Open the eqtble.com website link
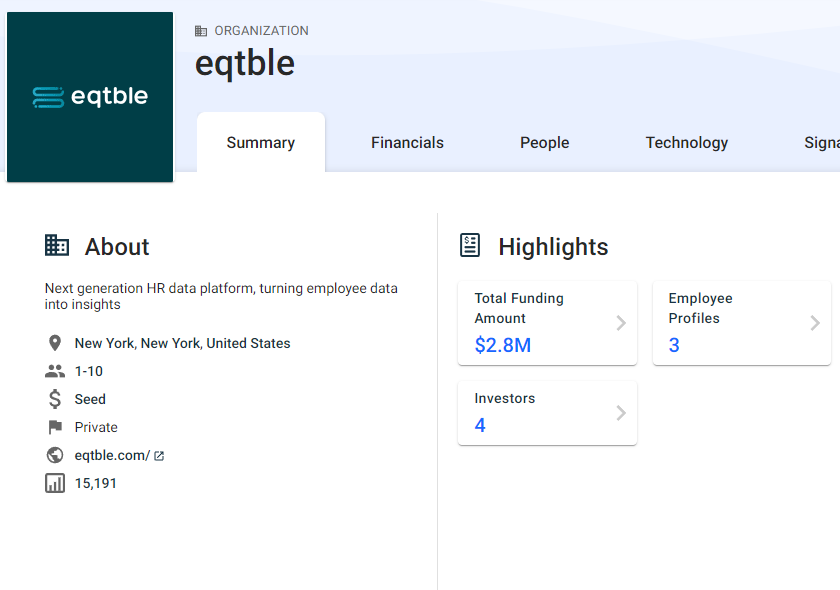The image size is (840, 590). 112,455
